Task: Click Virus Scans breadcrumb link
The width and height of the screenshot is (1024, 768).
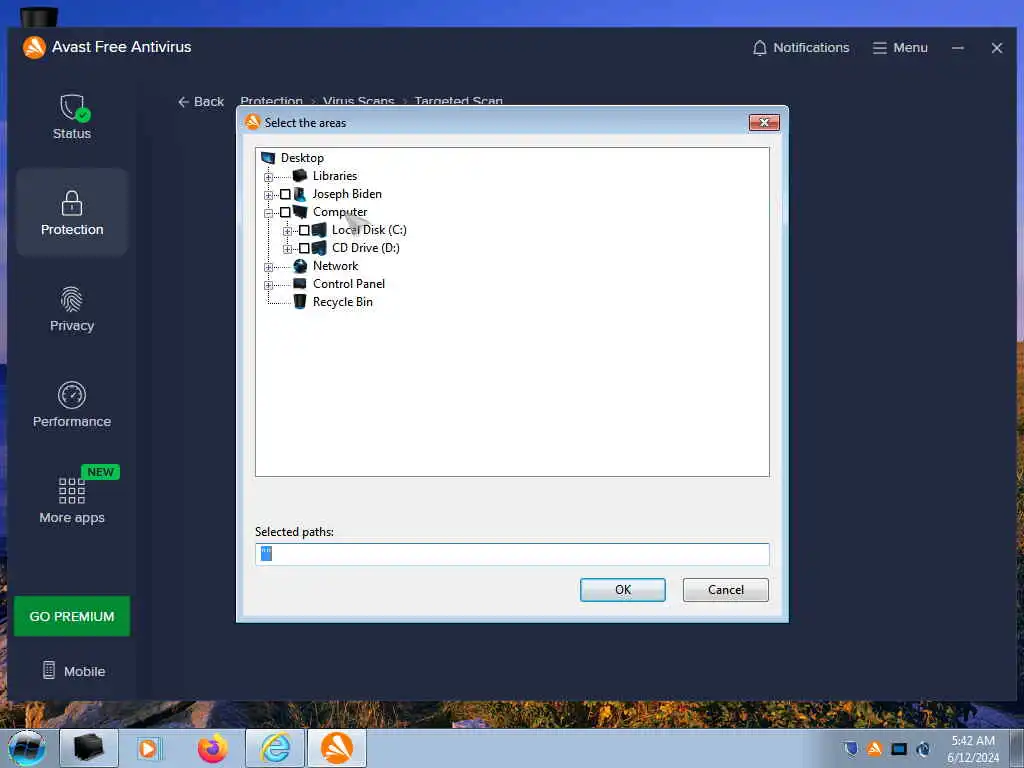Action: point(358,101)
